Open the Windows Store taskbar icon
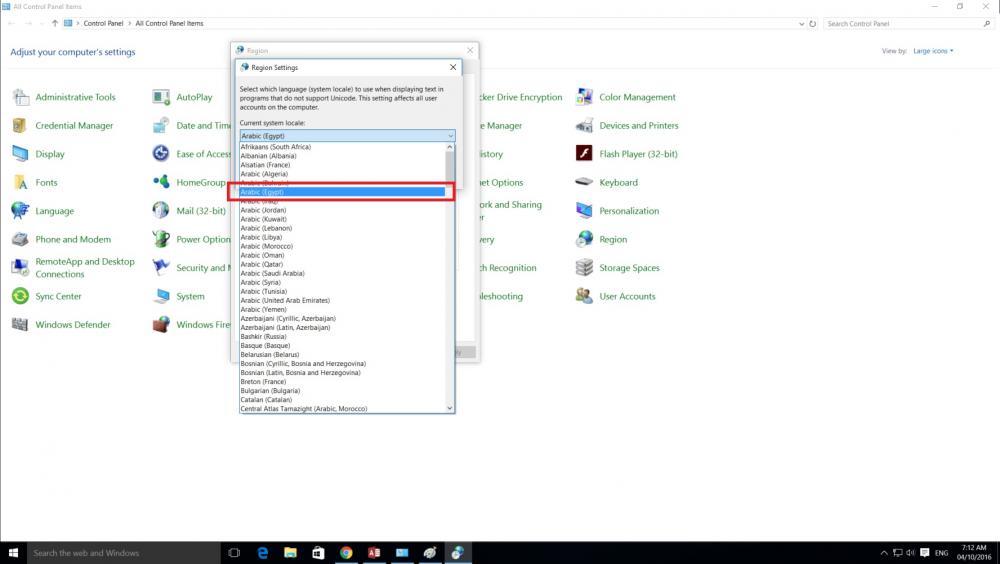 tap(318, 553)
